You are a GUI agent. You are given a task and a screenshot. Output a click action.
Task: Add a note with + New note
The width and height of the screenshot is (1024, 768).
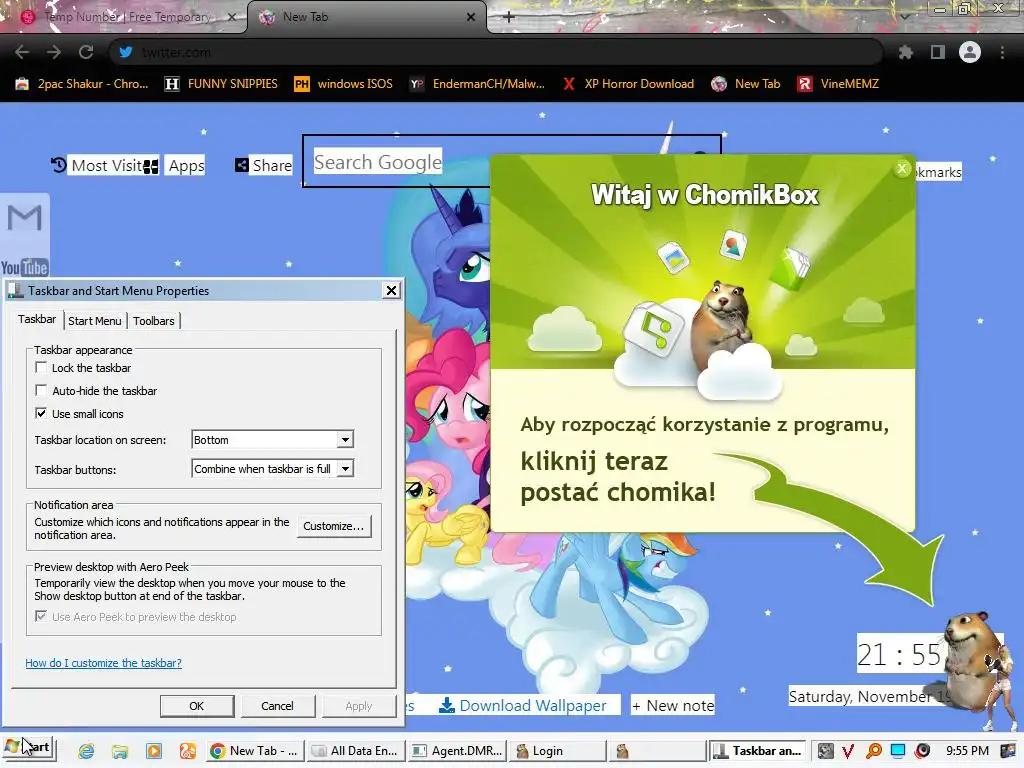point(673,705)
